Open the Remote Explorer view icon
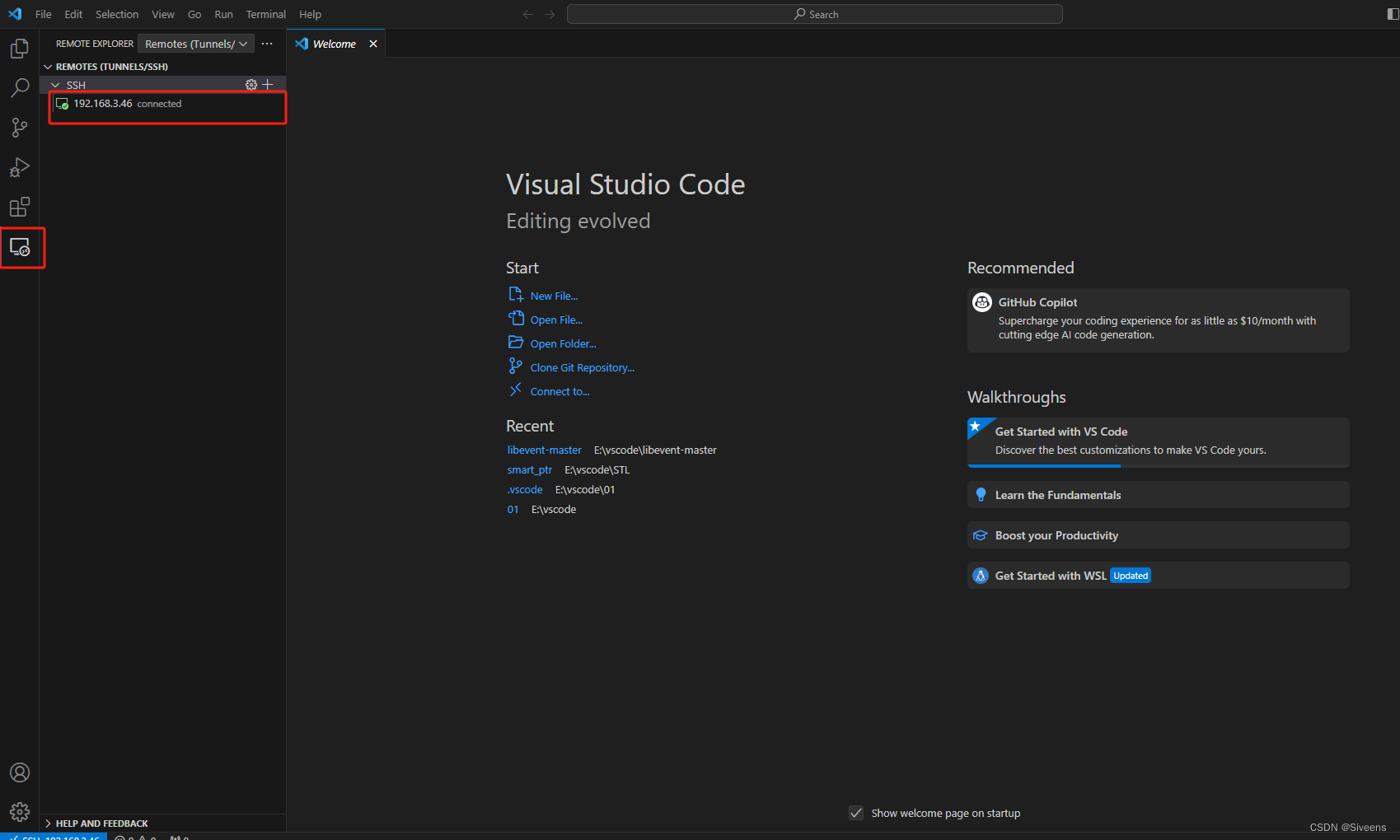This screenshot has width=1400, height=840. coord(20,247)
